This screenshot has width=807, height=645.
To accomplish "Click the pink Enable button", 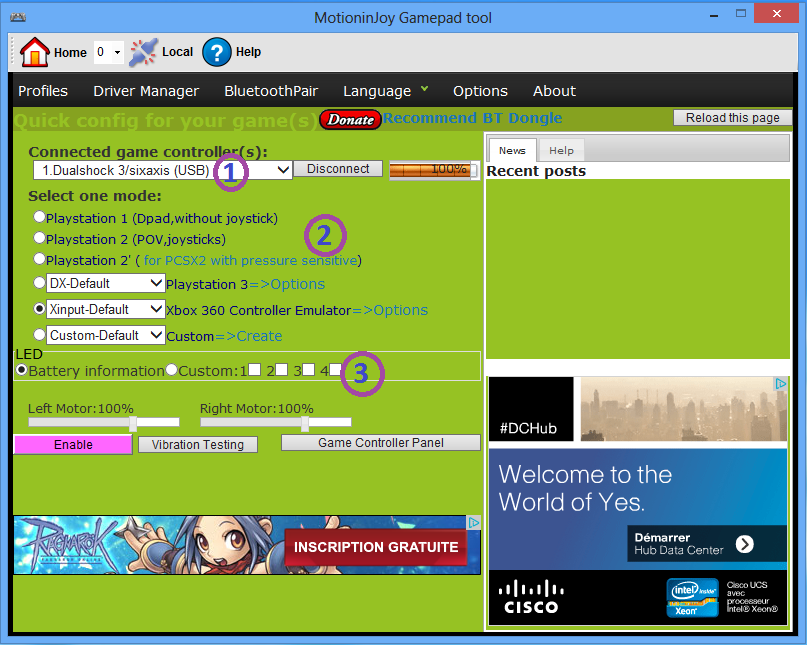I will pyautogui.click(x=73, y=445).
